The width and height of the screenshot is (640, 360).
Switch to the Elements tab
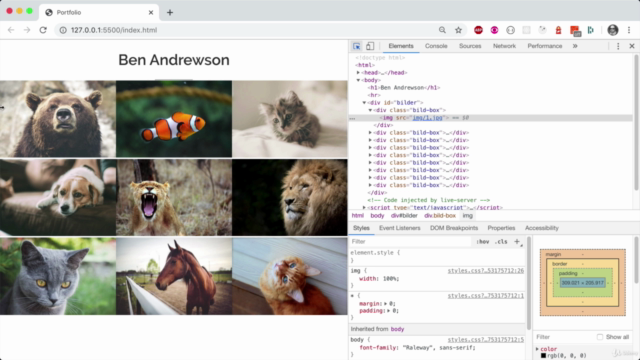[401, 46]
